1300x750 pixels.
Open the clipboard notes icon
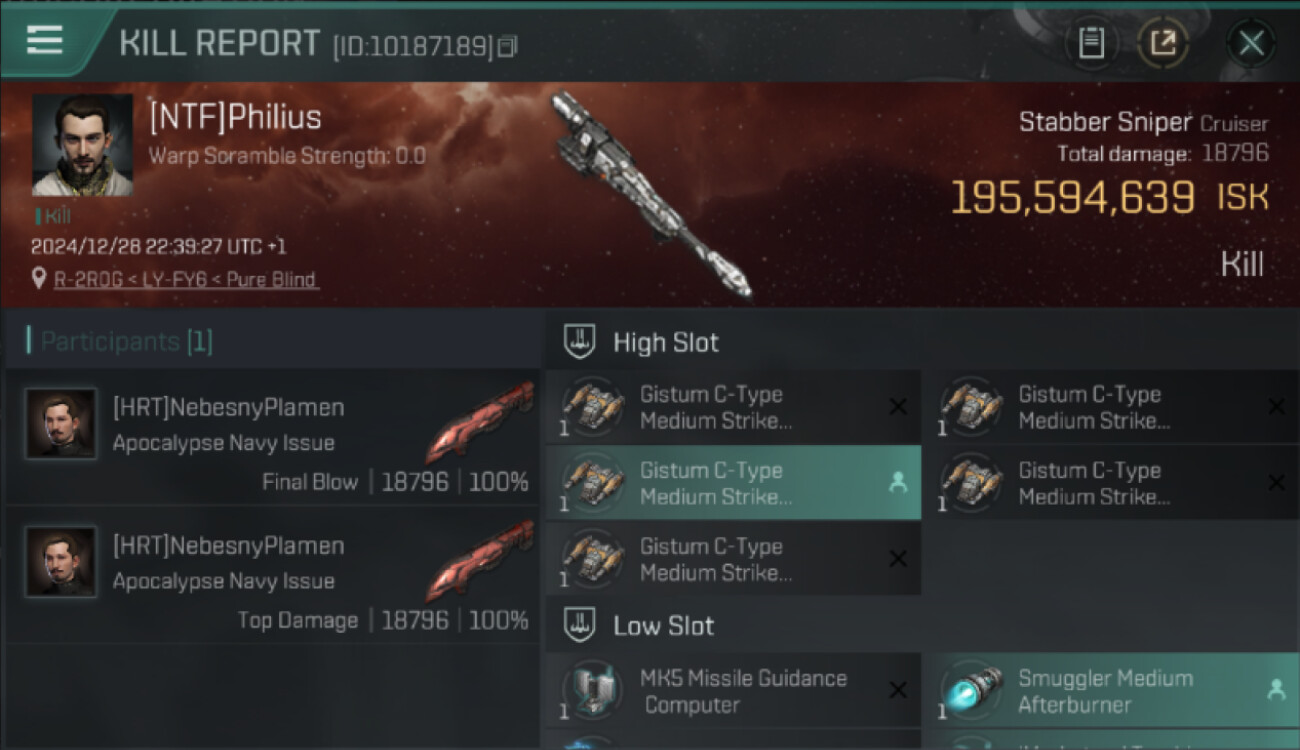(x=1091, y=43)
